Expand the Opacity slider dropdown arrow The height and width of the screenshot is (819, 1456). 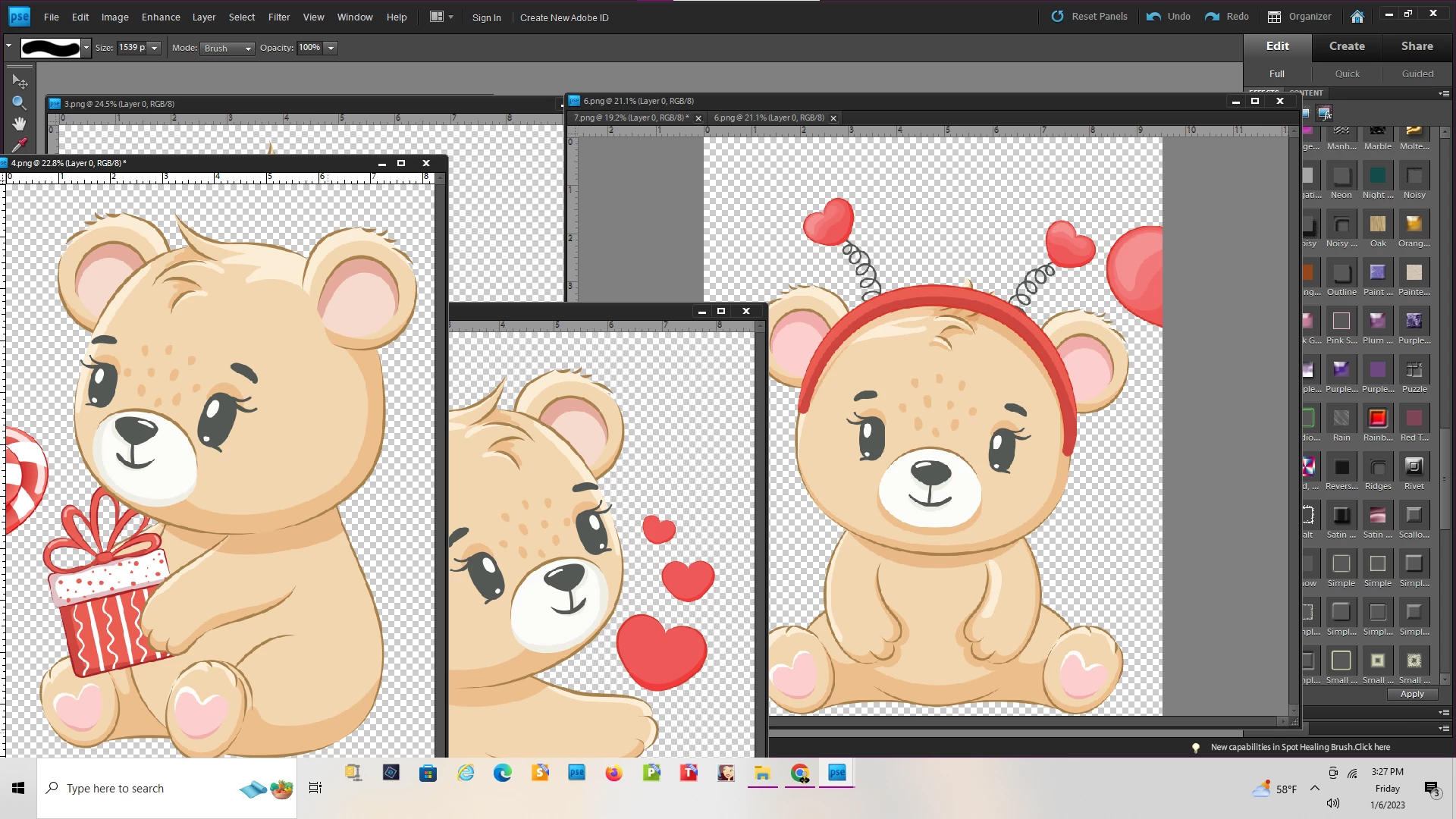[331, 49]
